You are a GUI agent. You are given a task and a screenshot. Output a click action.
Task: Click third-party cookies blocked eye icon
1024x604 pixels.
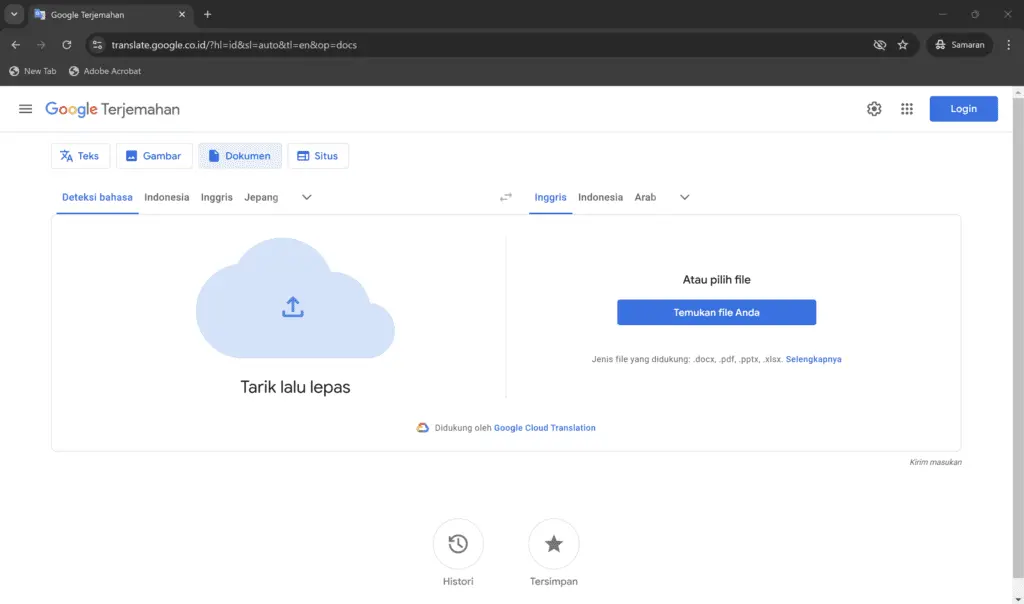point(880,45)
